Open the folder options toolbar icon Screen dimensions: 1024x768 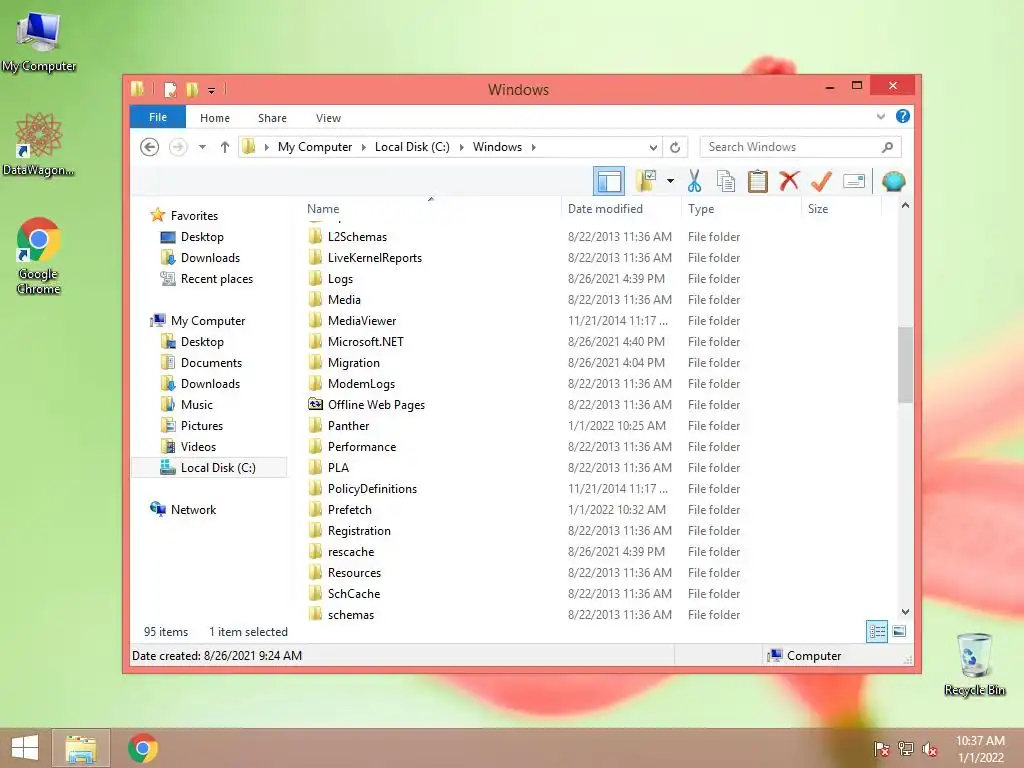point(647,181)
